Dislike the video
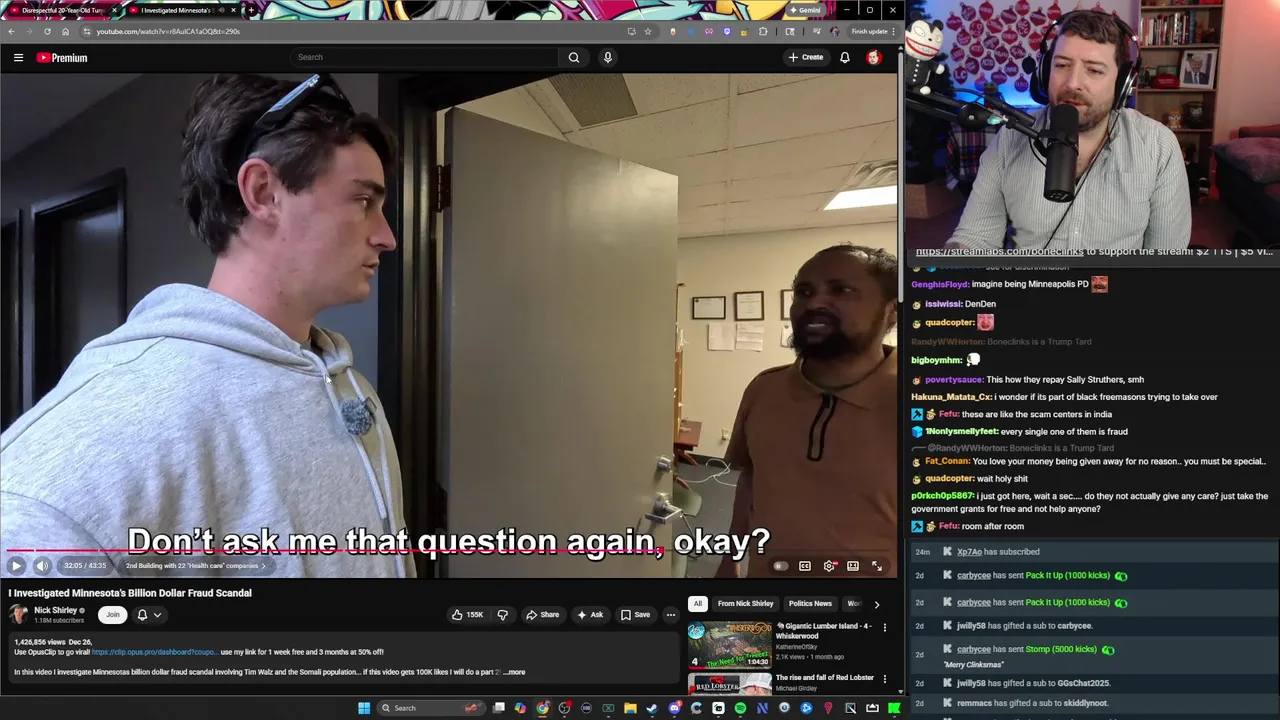This screenshot has width=1280, height=720. [x=503, y=615]
